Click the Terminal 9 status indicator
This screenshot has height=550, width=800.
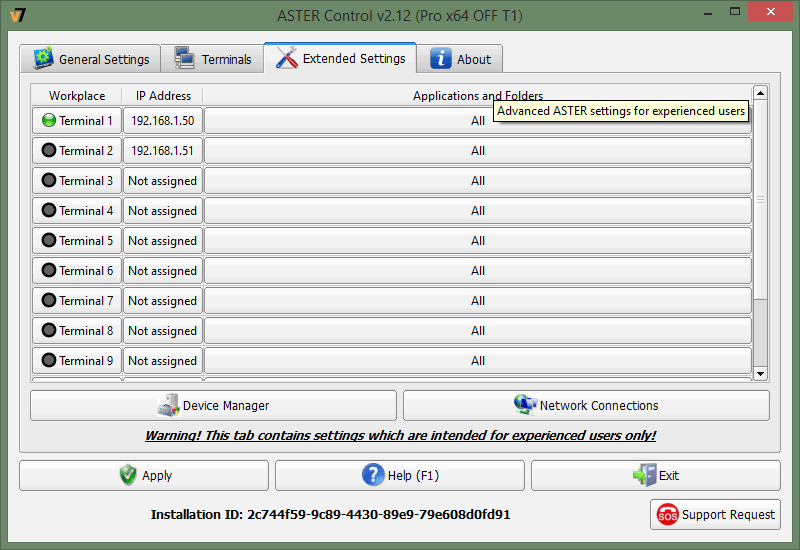48,360
